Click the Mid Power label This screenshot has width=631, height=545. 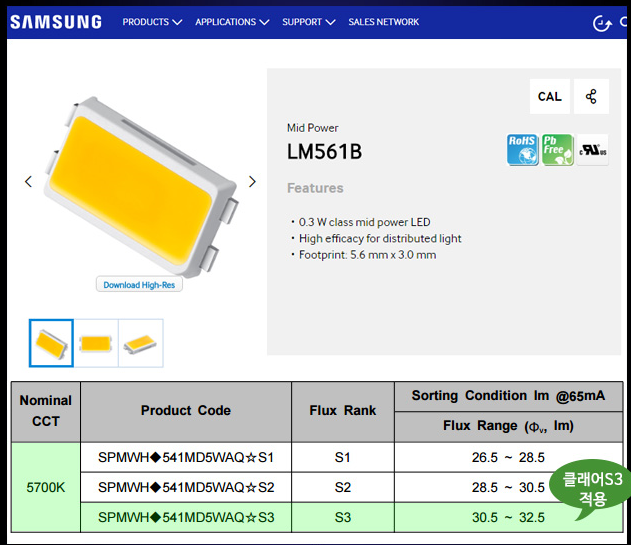(x=312, y=128)
